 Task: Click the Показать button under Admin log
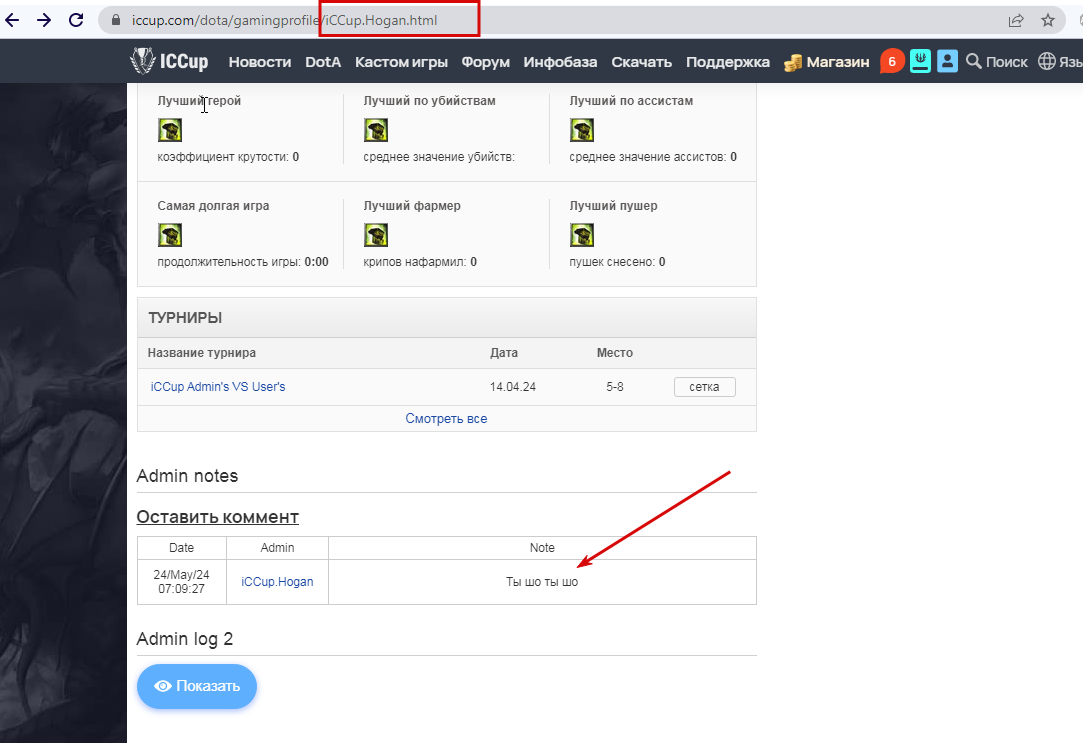pos(197,686)
